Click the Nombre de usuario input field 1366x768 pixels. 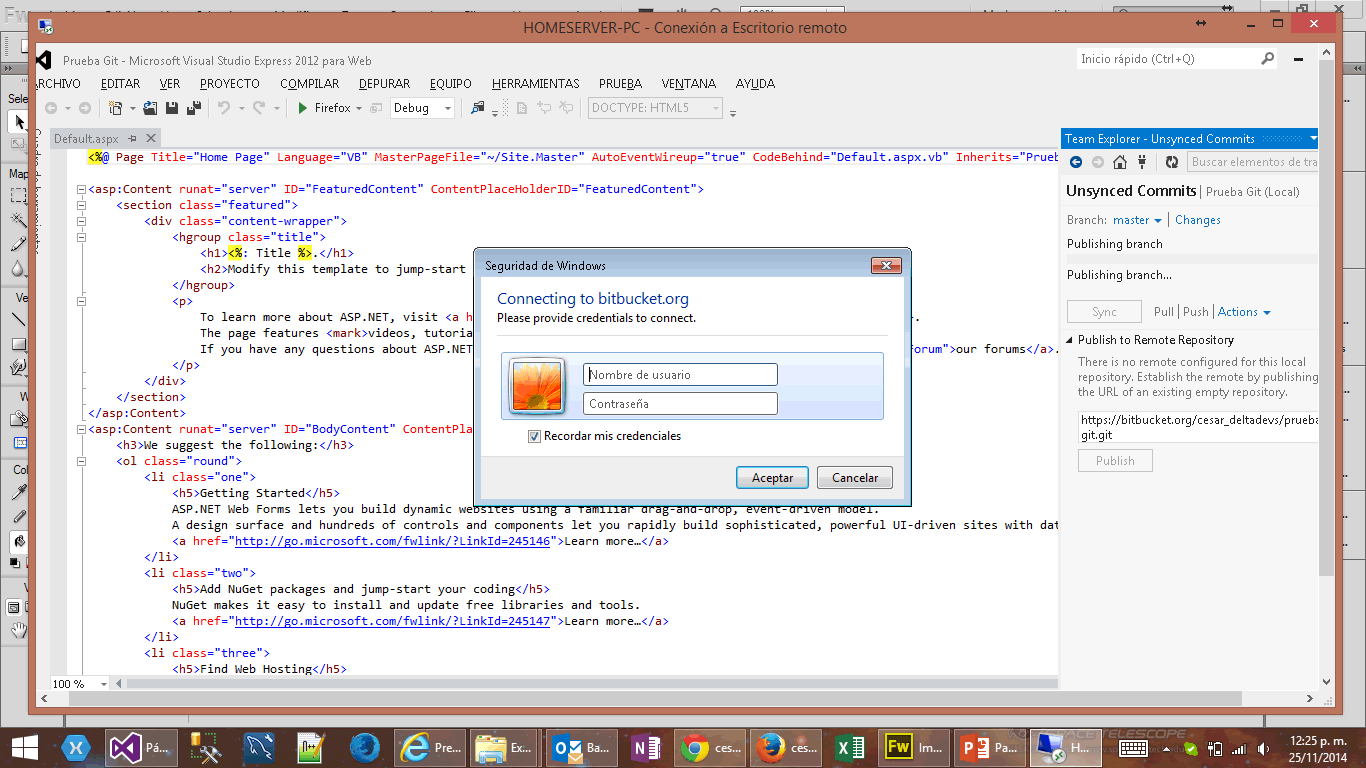coord(680,375)
